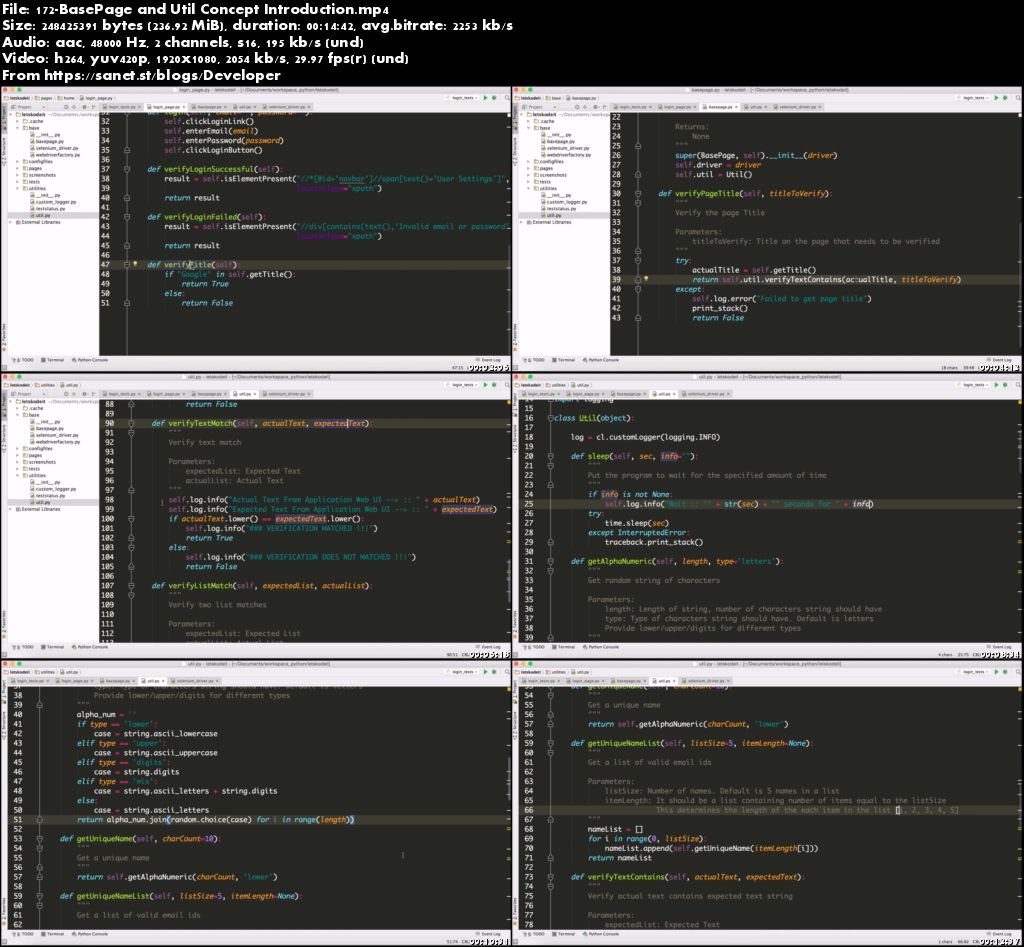This screenshot has width=1024, height=947.
Task: Select teststatus.py in verifyTextMatch frame tree
Action: 50,496
